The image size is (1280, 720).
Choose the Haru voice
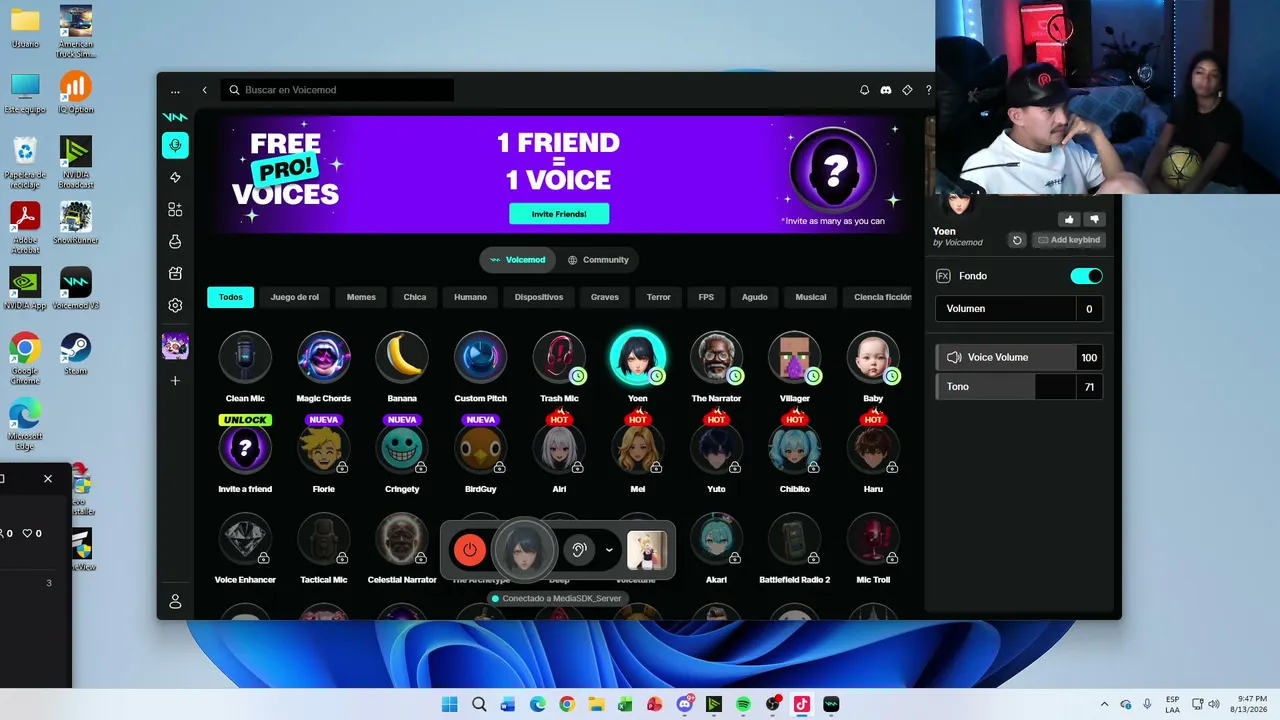873,448
